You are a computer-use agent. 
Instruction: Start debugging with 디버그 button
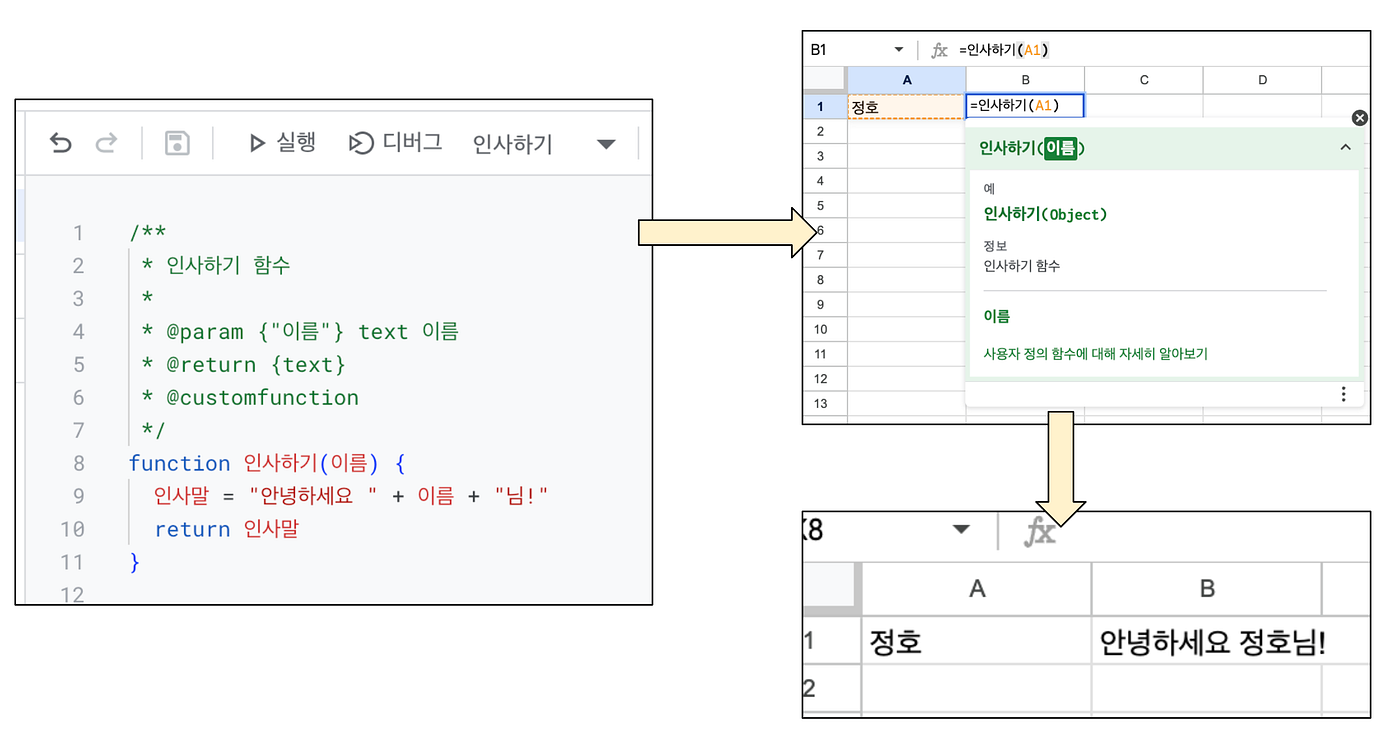395,143
